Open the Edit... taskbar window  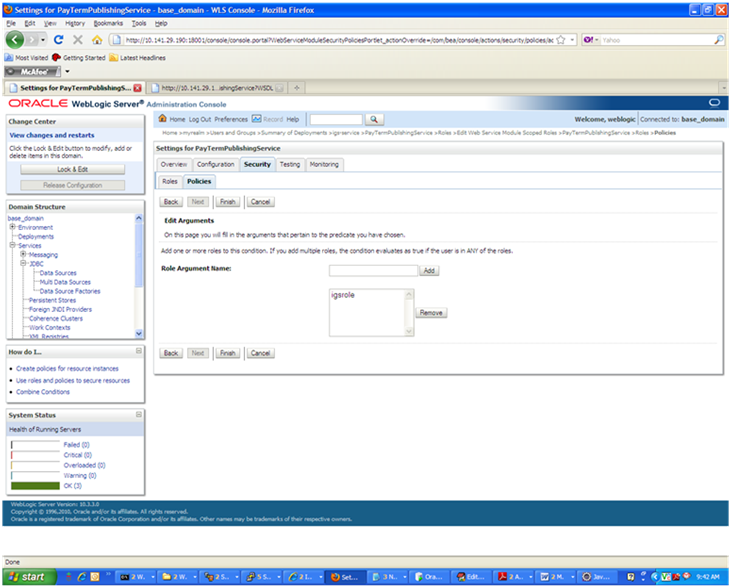pyautogui.click(x=471, y=577)
